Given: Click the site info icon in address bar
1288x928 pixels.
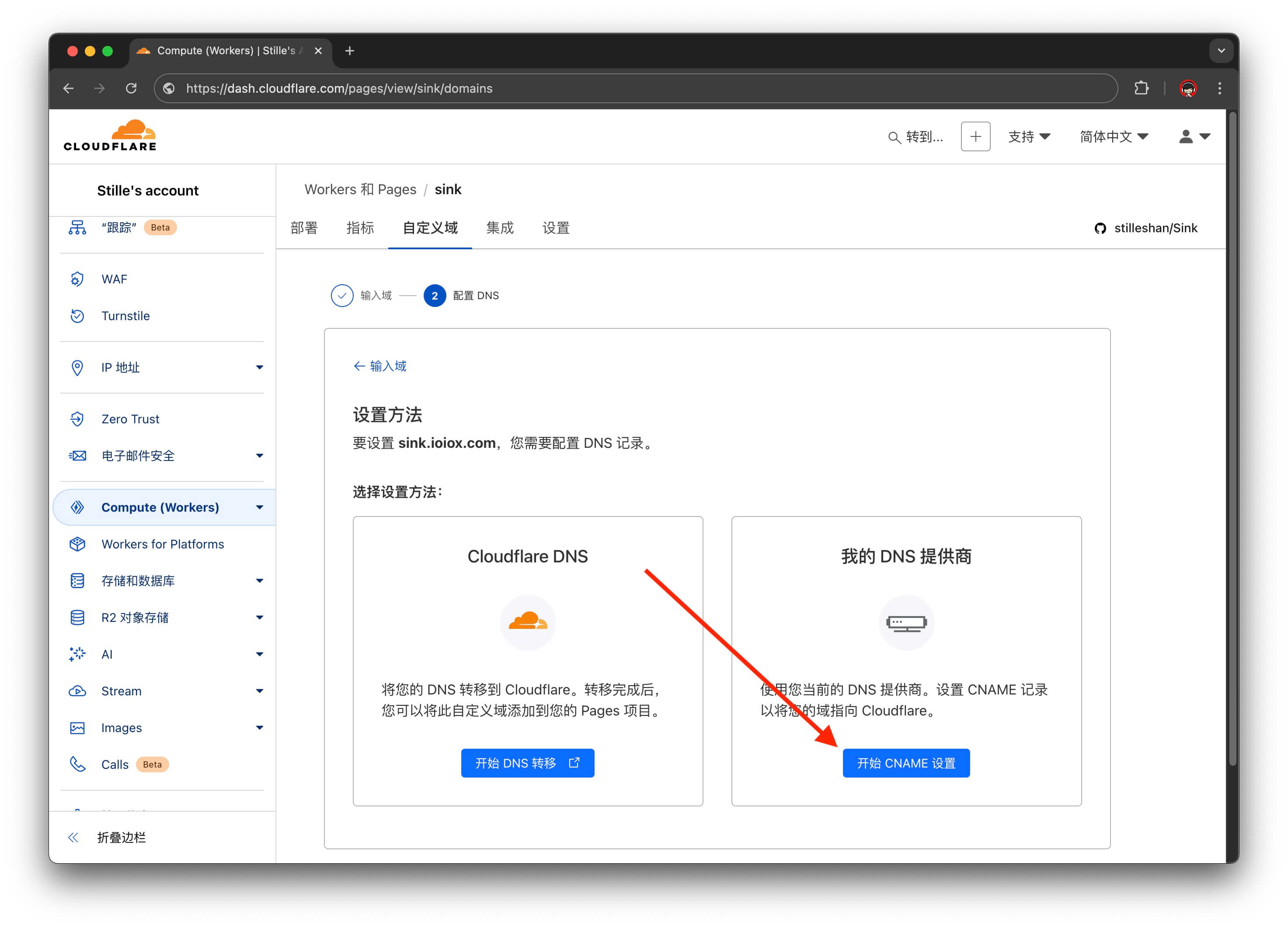Looking at the screenshot, I should click(169, 88).
